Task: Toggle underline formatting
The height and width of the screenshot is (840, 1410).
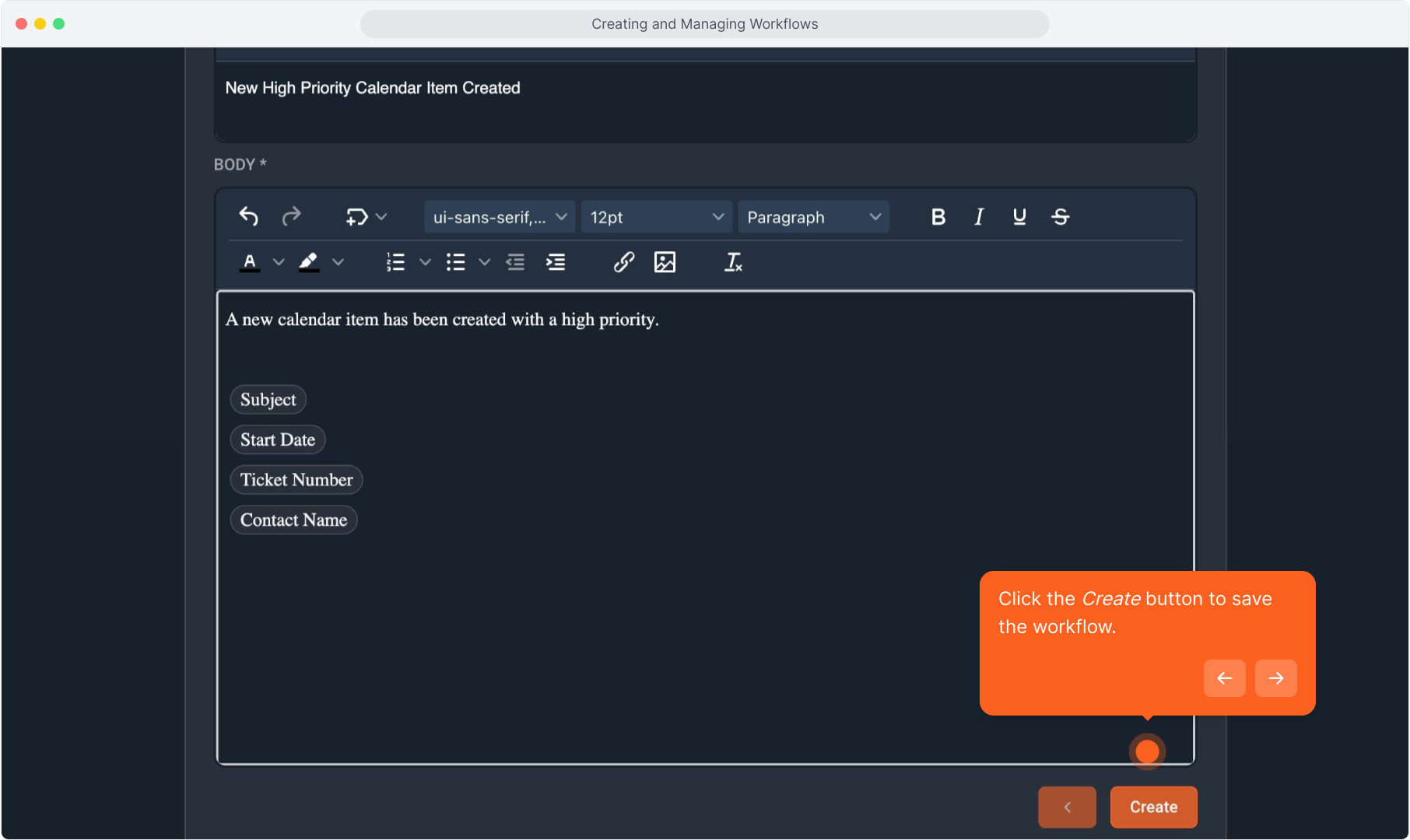Action: [x=1019, y=217]
